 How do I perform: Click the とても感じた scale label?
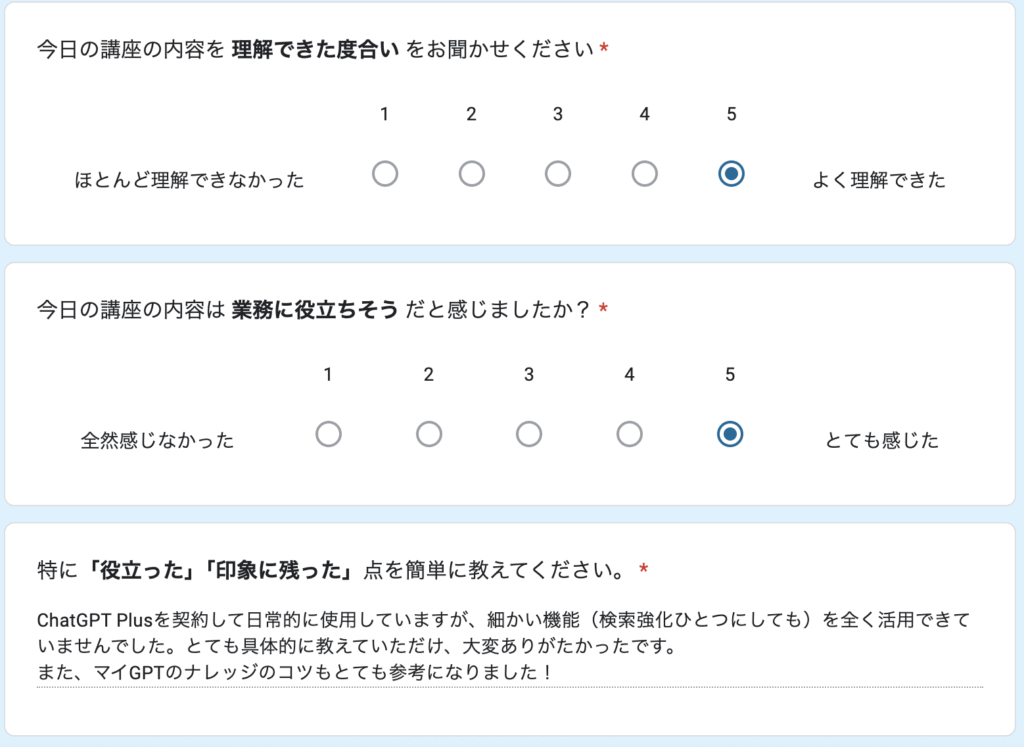pos(882,441)
